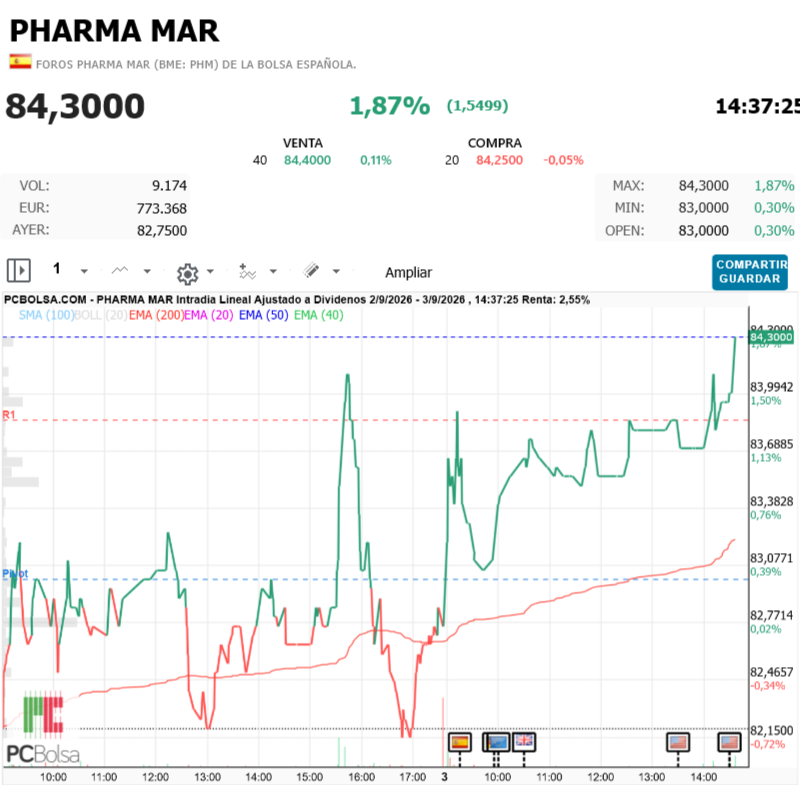Click the MIN value 83,0000

(x=704, y=208)
